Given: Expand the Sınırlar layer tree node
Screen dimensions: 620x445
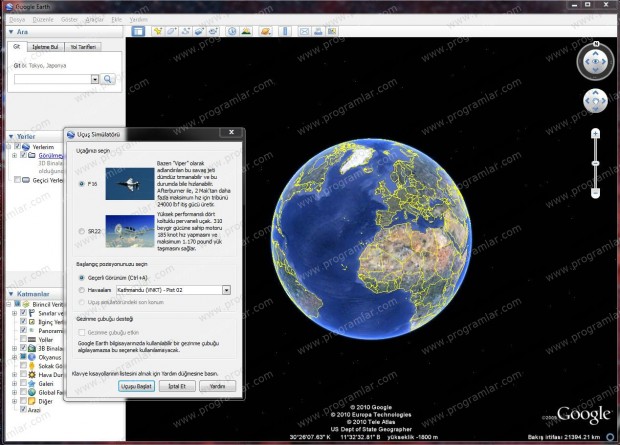Looking at the screenshot, I should (x=15, y=313).
